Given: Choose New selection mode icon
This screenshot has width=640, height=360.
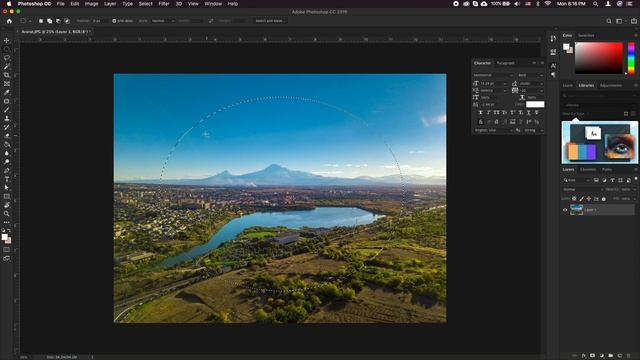Looking at the screenshot, I should click(41, 21).
